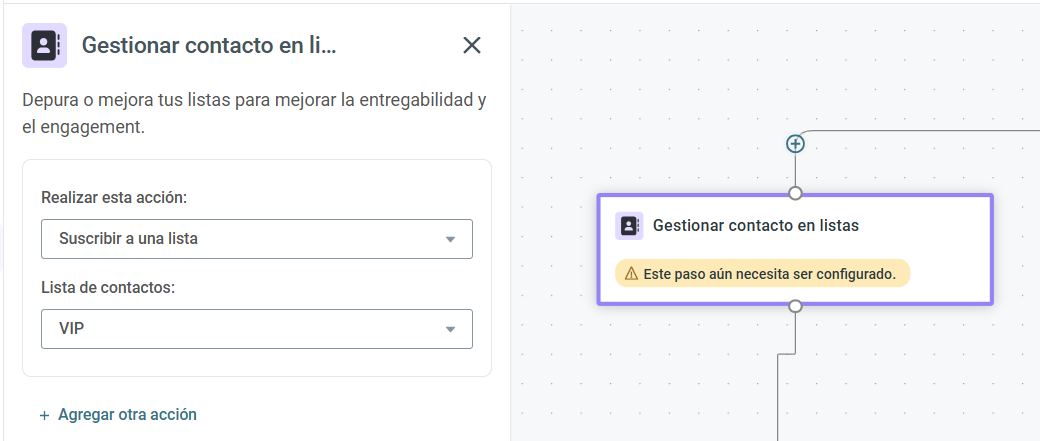Image resolution: width=1040 pixels, height=441 pixels.
Task: Click the Lista de contactos label
Action: pyautogui.click(x=107, y=288)
